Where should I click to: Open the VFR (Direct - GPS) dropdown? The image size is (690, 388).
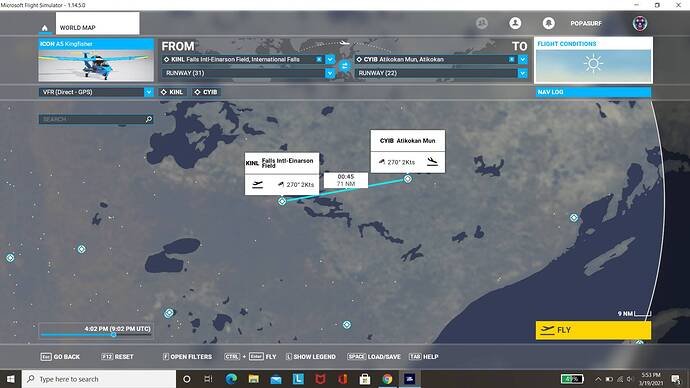[96, 92]
